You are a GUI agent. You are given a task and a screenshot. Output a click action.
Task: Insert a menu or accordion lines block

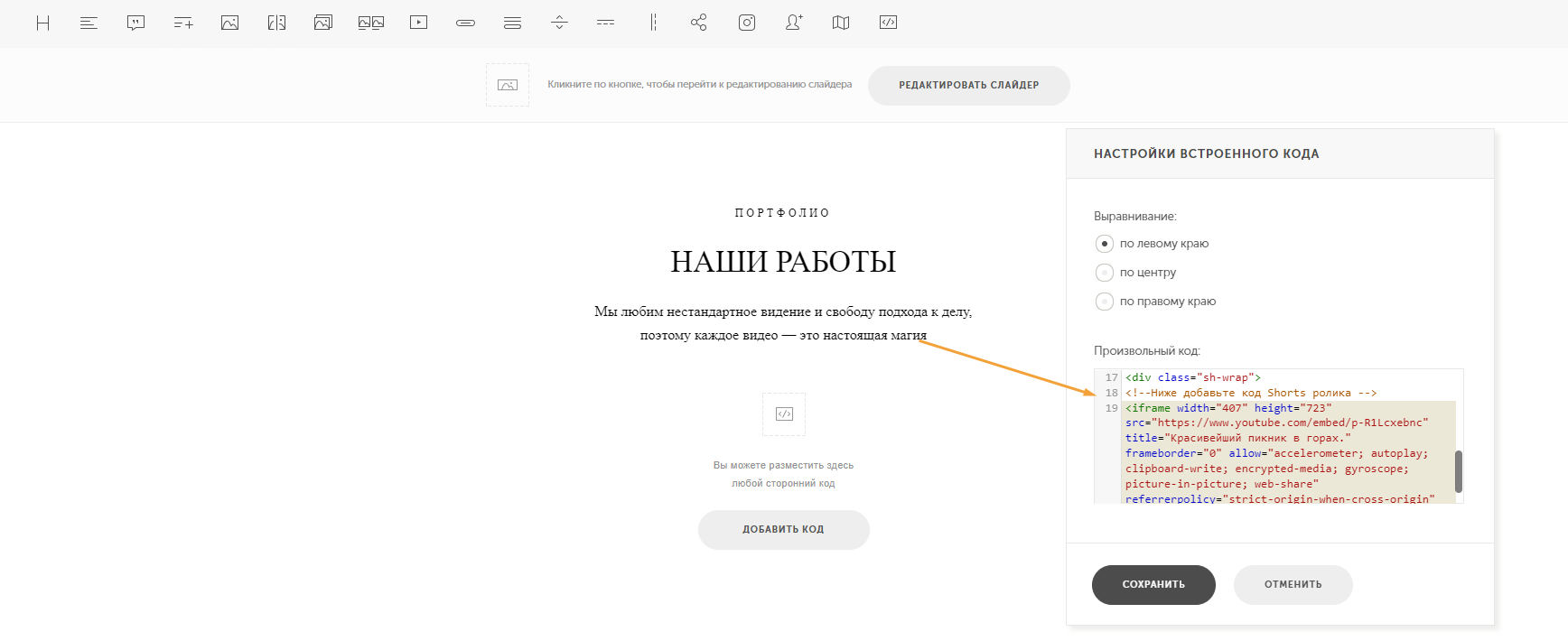point(512,23)
